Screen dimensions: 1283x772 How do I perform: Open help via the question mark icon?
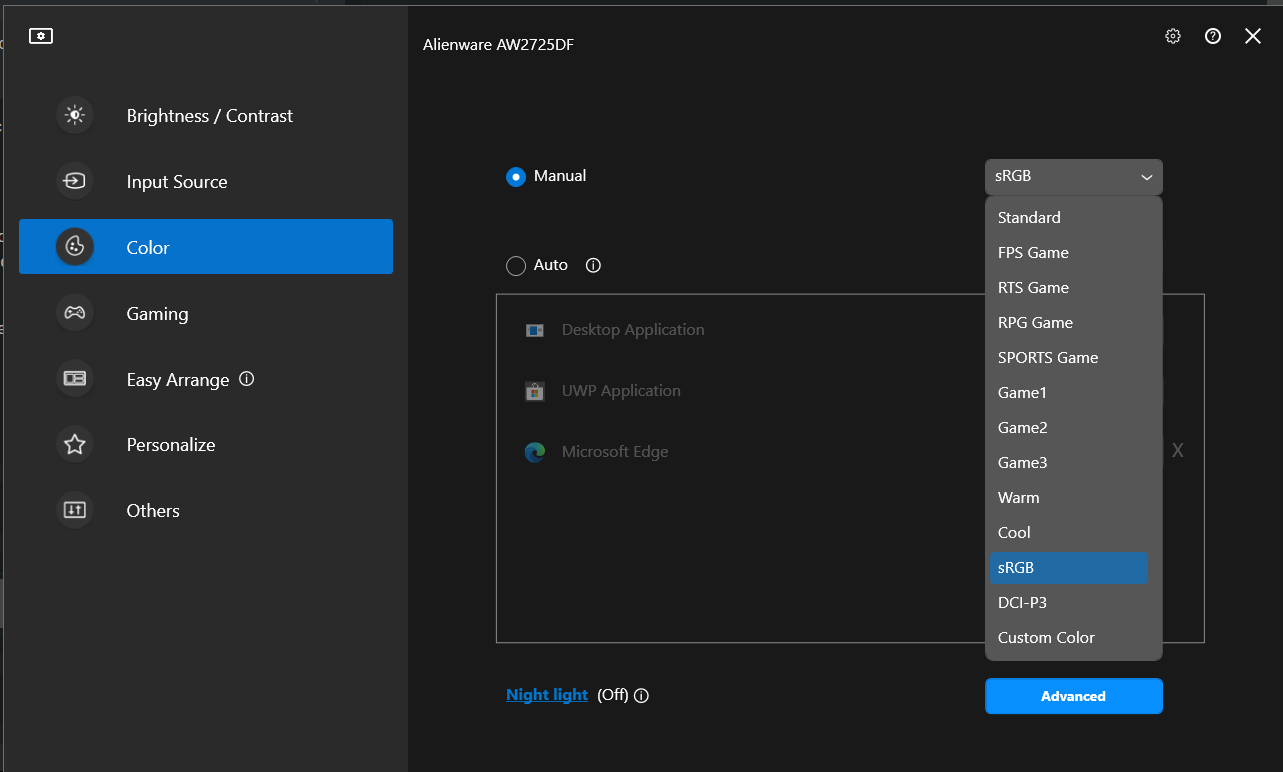tap(1213, 36)
